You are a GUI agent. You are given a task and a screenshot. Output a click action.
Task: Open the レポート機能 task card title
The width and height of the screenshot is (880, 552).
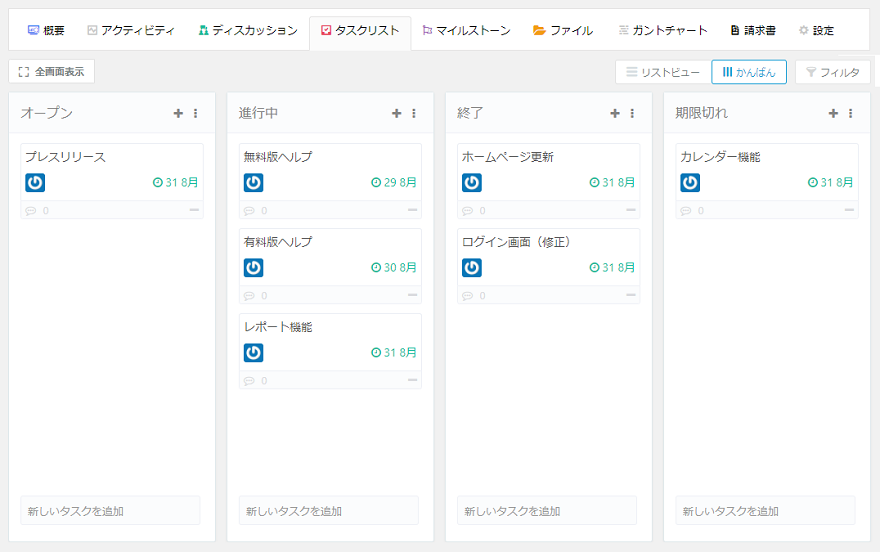278,327
